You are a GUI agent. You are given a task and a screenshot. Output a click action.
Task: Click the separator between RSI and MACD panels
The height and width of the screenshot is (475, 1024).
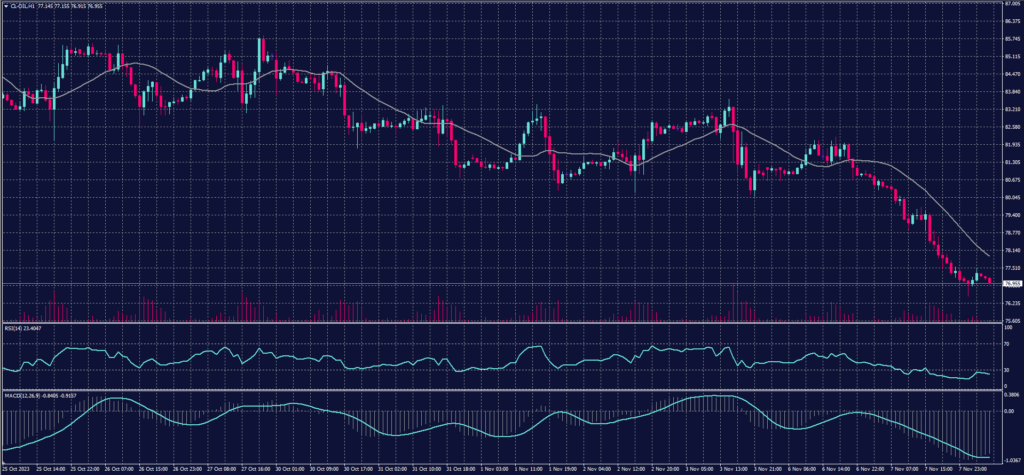[500, 389]
